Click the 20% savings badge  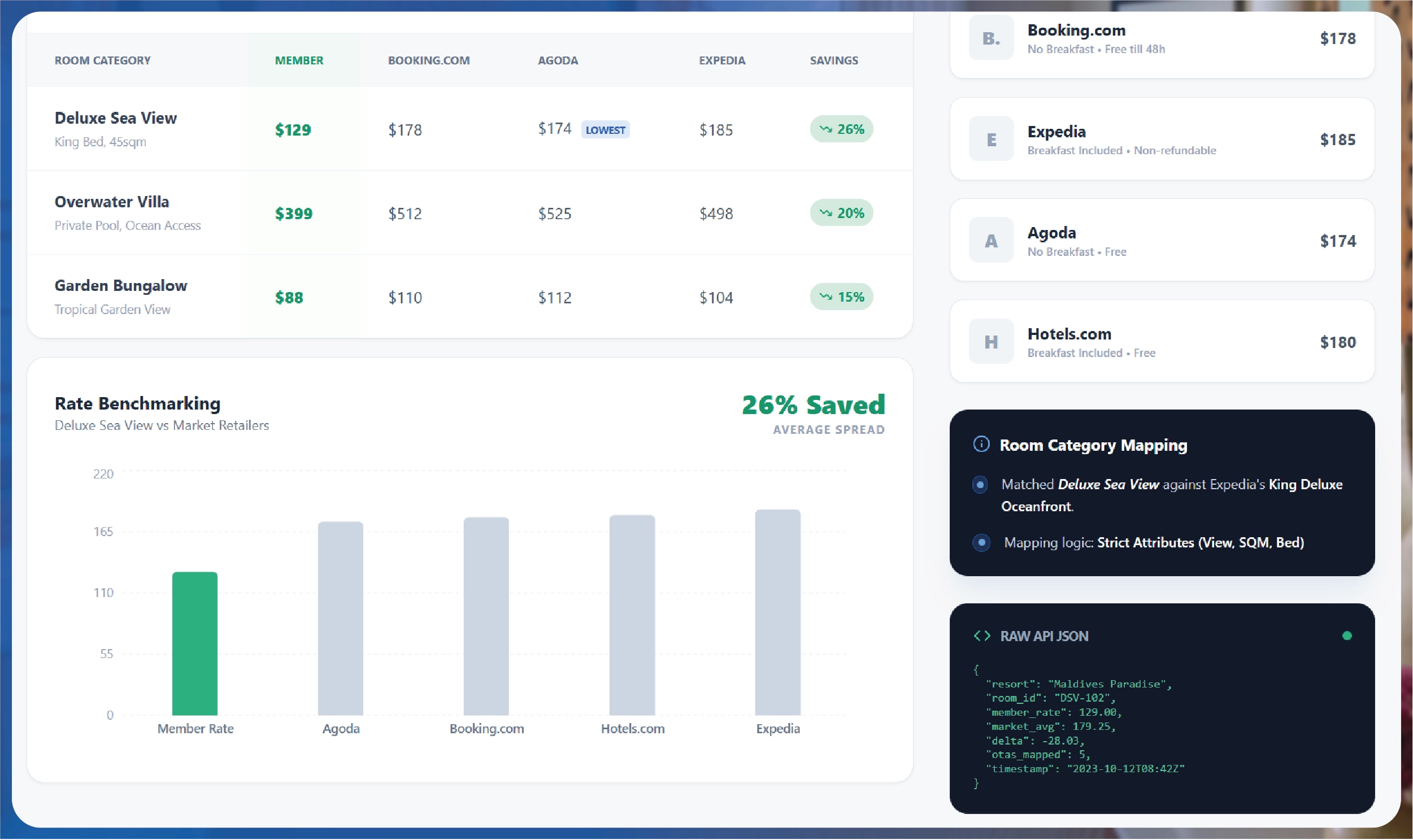841,214
